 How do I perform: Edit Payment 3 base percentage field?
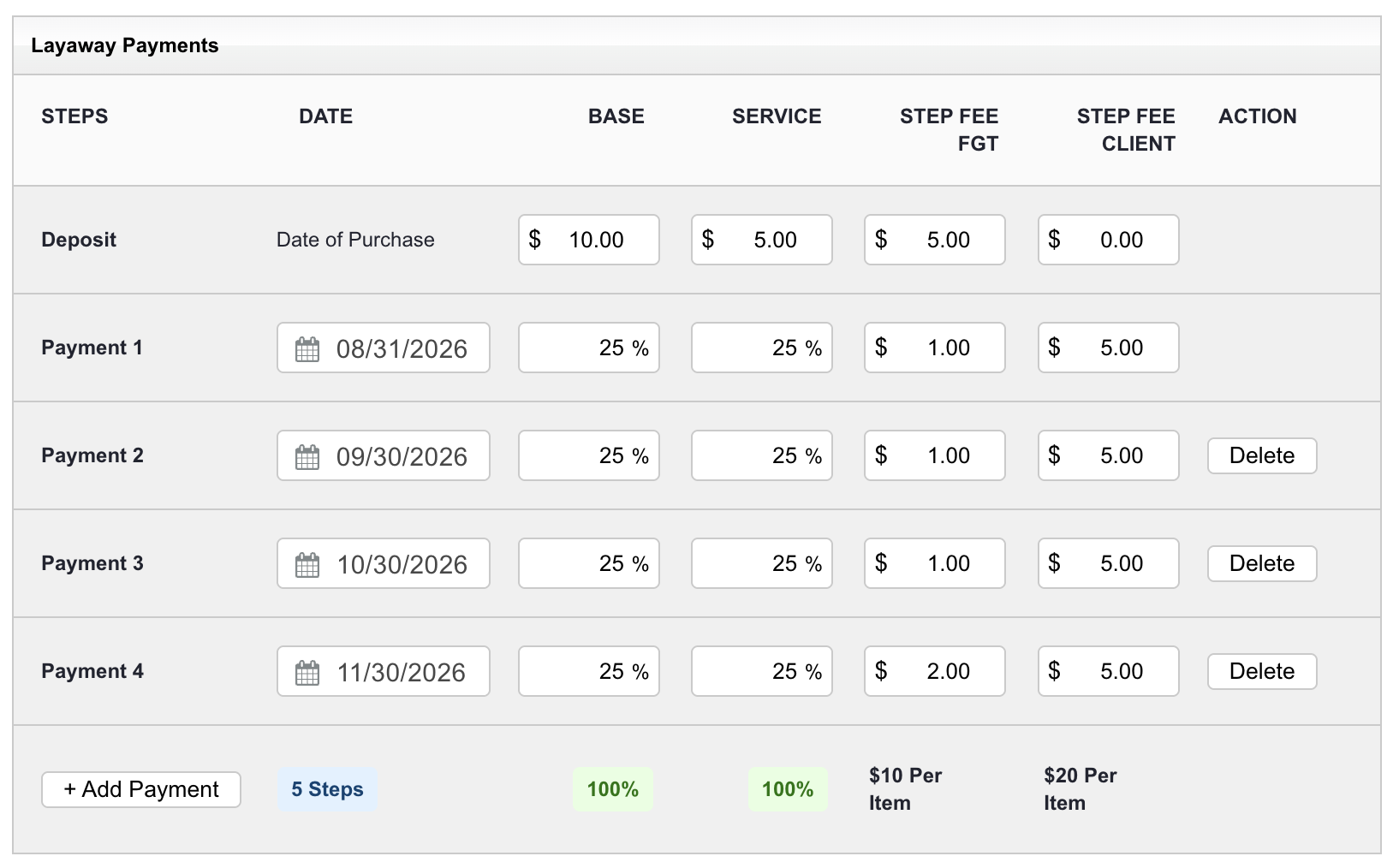pyautogui.click(x=589, y=563)
